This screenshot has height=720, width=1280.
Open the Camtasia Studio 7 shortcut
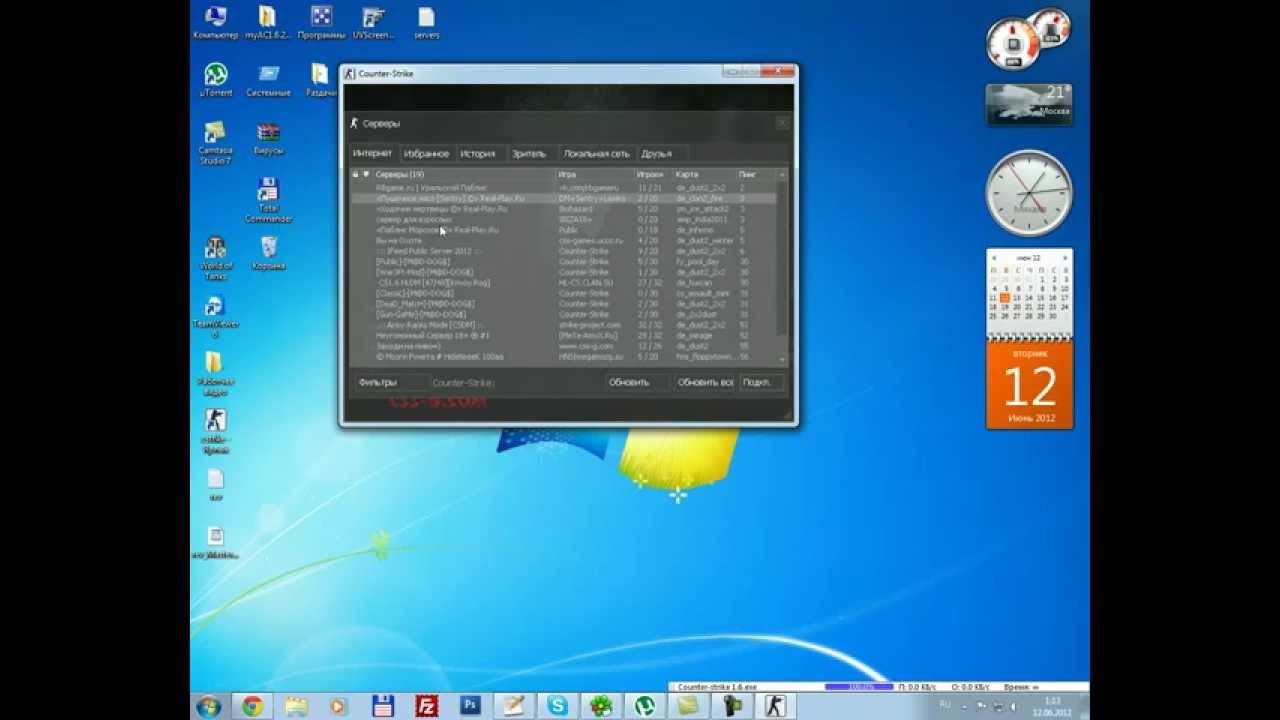tap(215, 143)
